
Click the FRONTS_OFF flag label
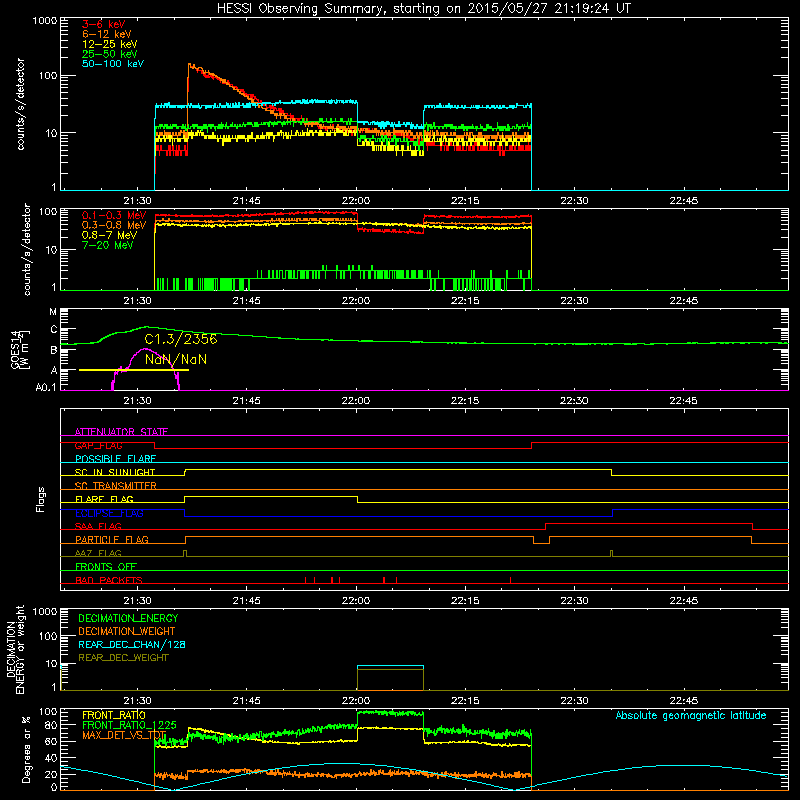pyautogui.click(x=106, y=566)
